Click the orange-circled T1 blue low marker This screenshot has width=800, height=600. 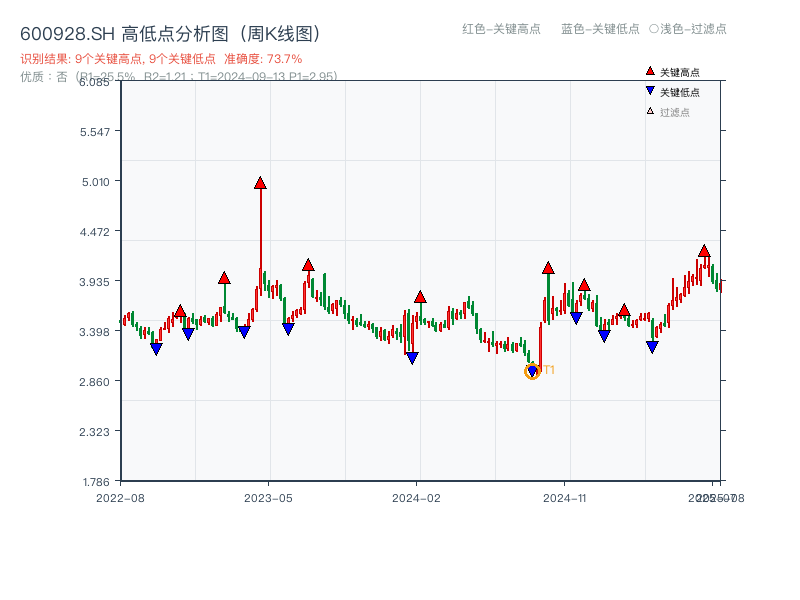(x=532, y=371)
